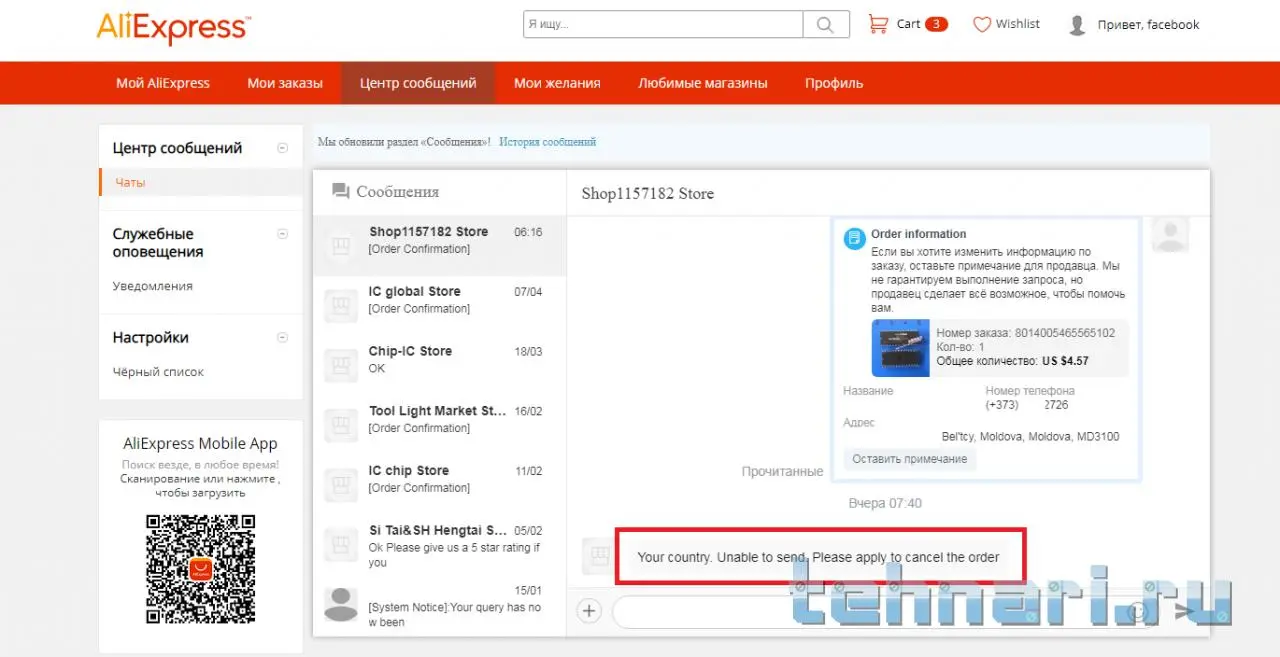Click Chip-IC Store avatar icon
This screenshot has width=1280, height=657.
[x=342, y=365]
